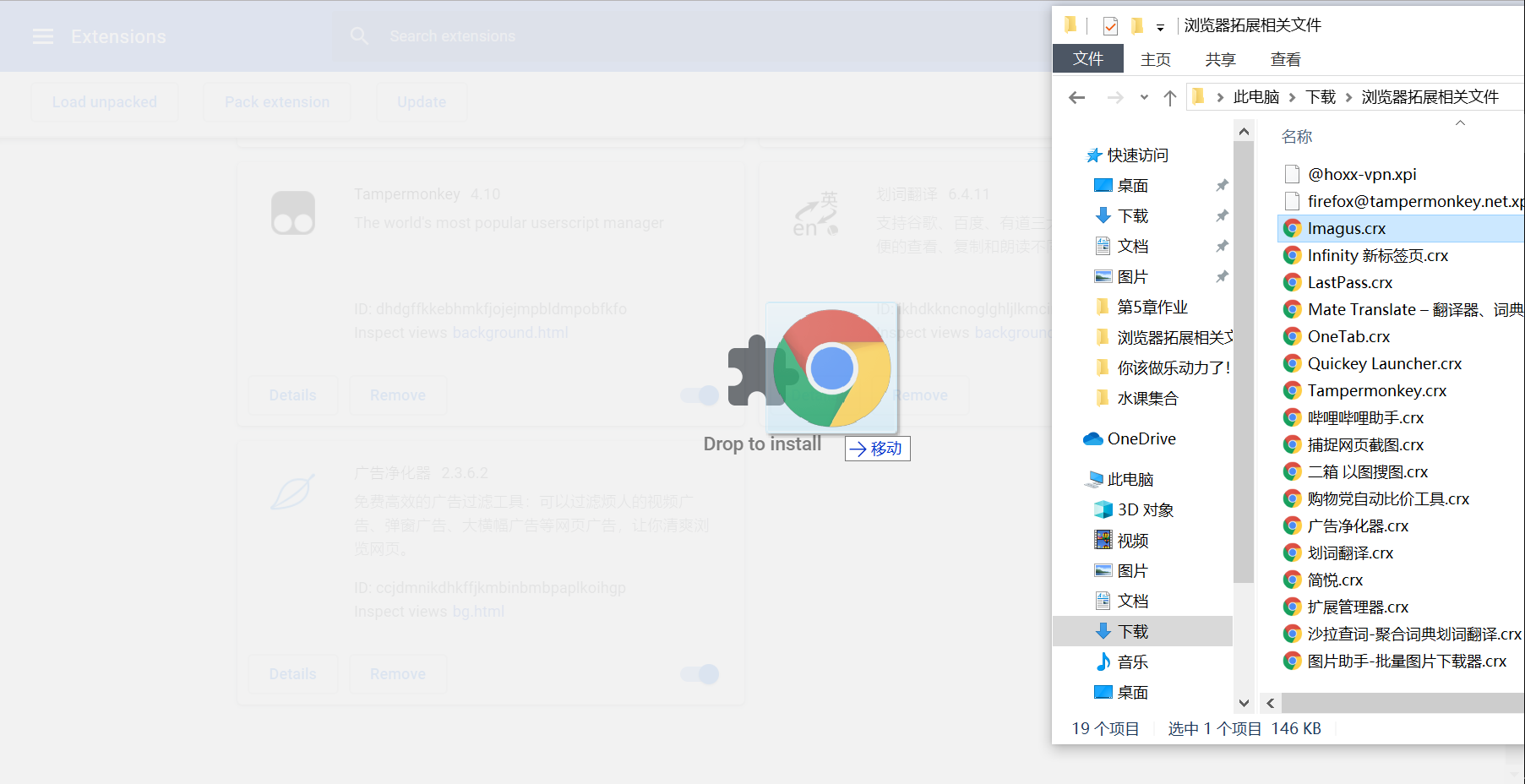
Task: Open the 文件 tab in Explorer
Action: click(1088, 58)
